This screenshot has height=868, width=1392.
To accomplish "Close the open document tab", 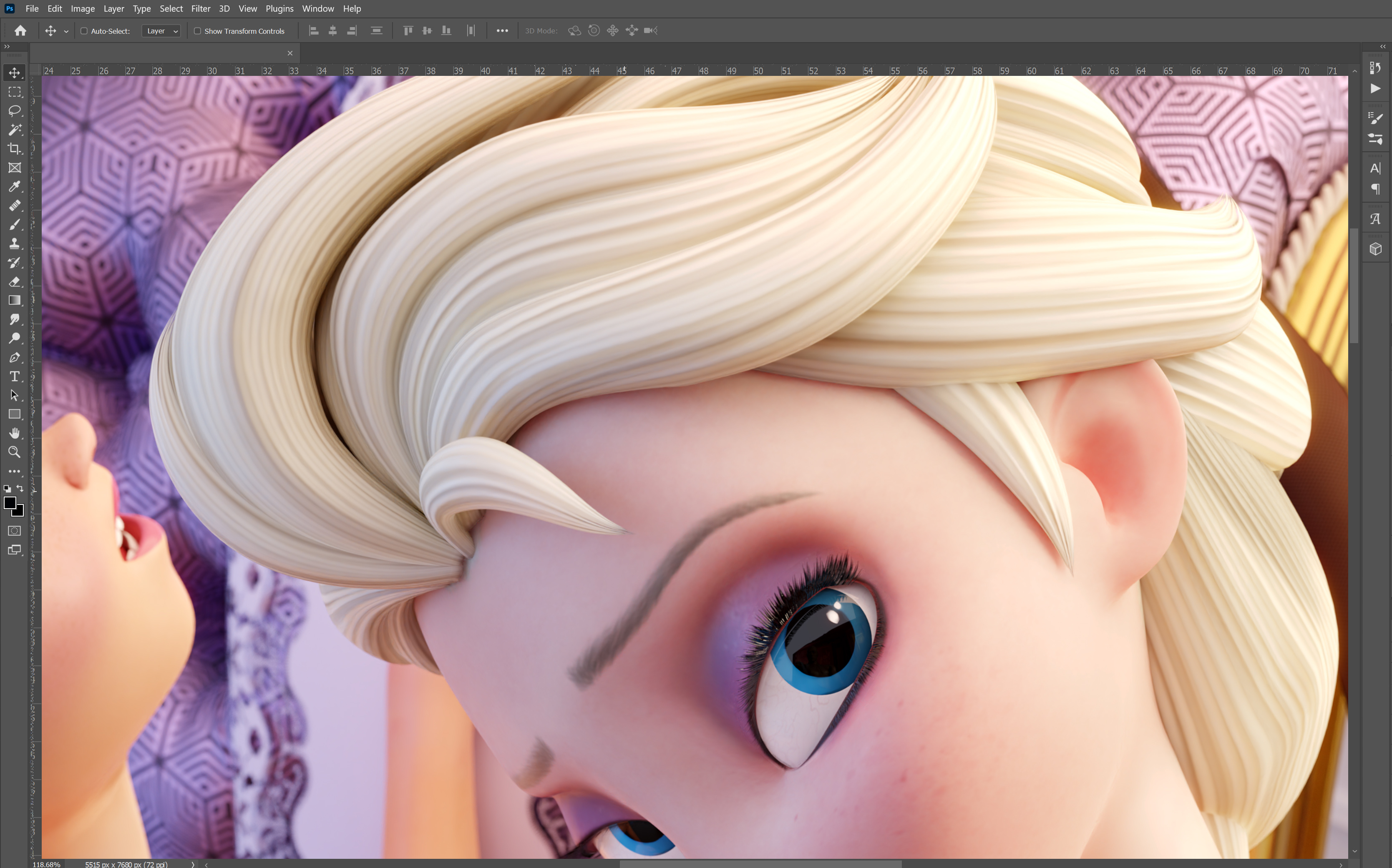I will pos(290,53).
